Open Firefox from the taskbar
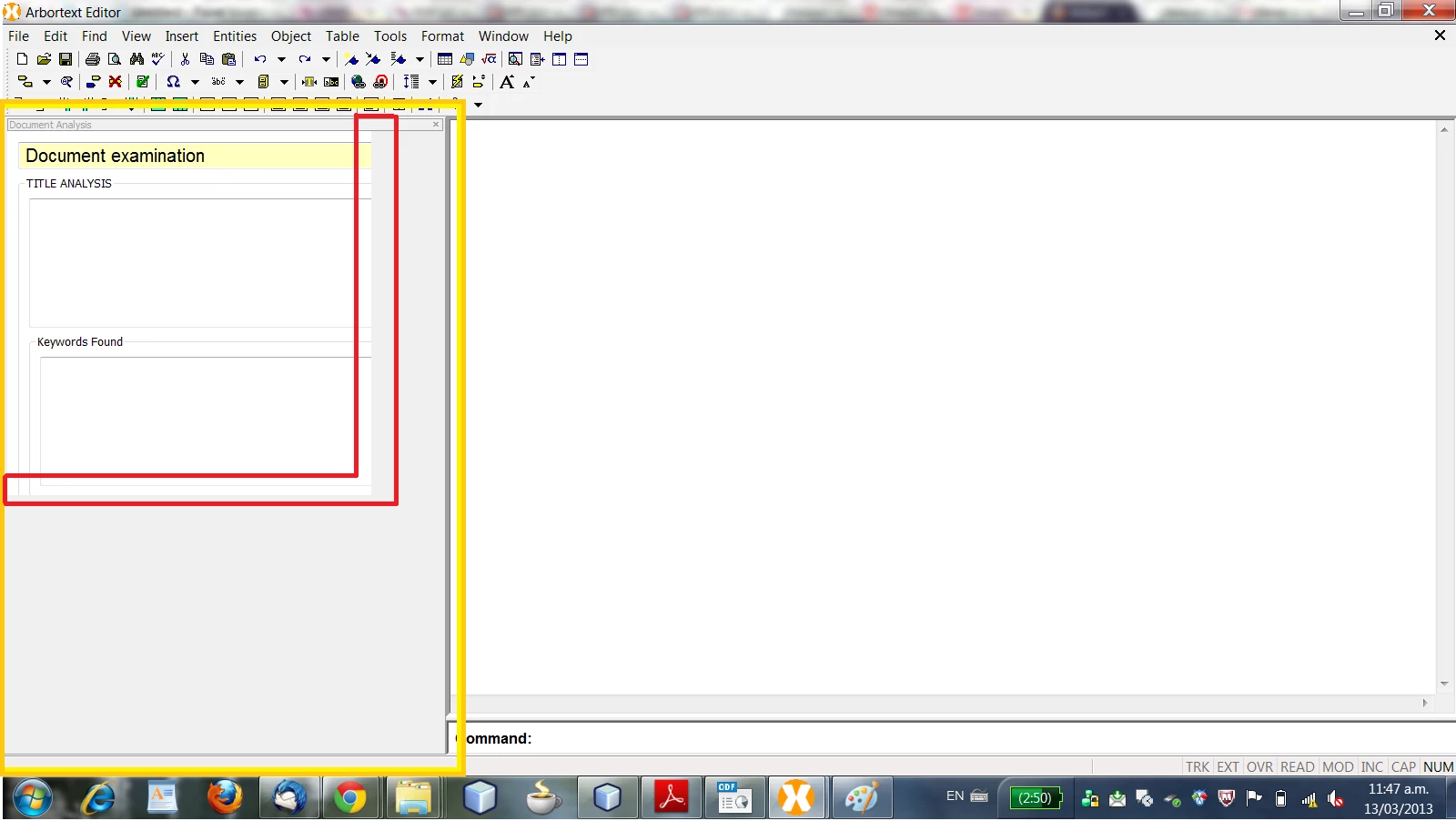The image size is (1456, 821). point(225,798)
